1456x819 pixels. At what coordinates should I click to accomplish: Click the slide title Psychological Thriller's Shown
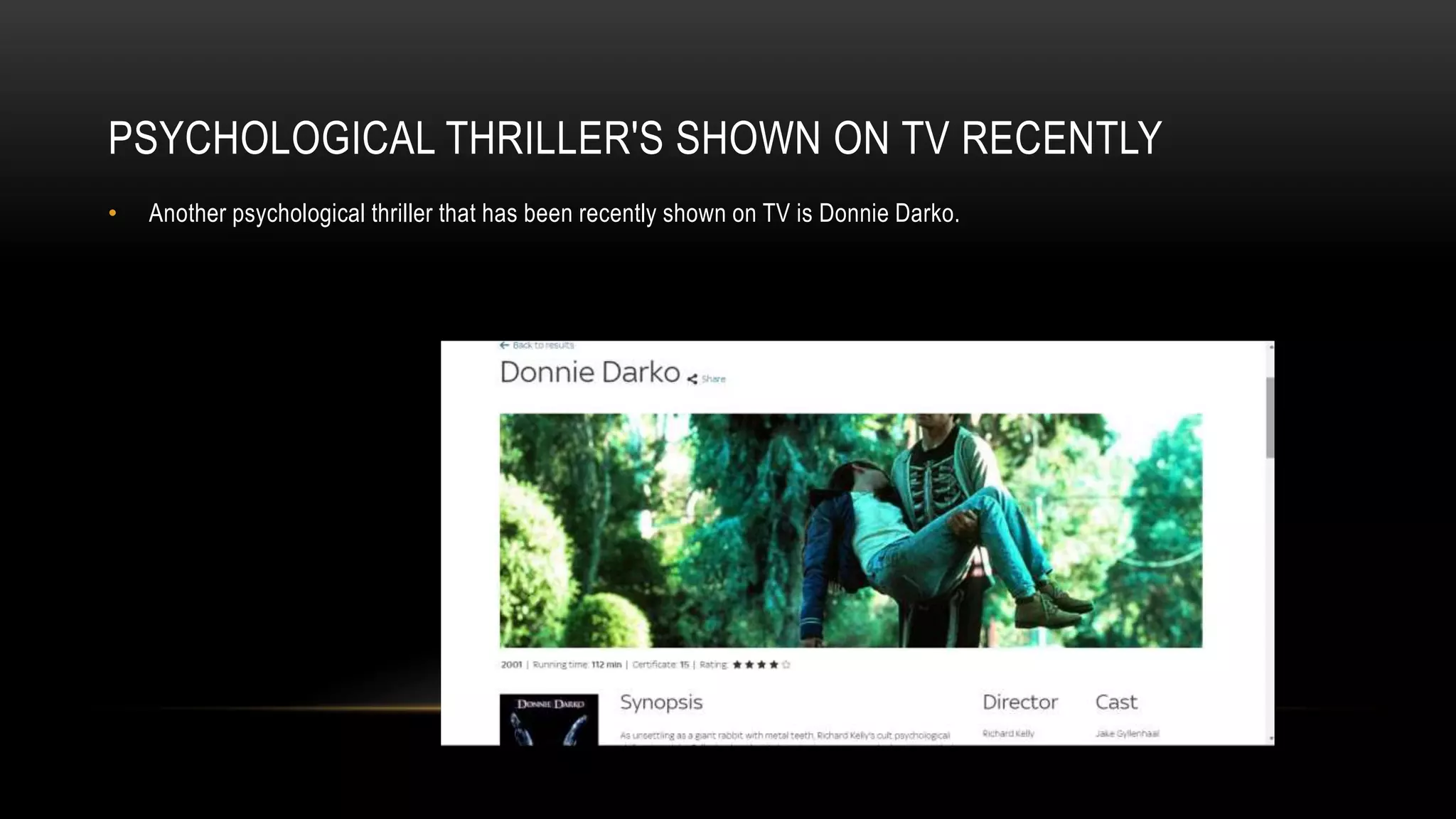pos(635,138)
